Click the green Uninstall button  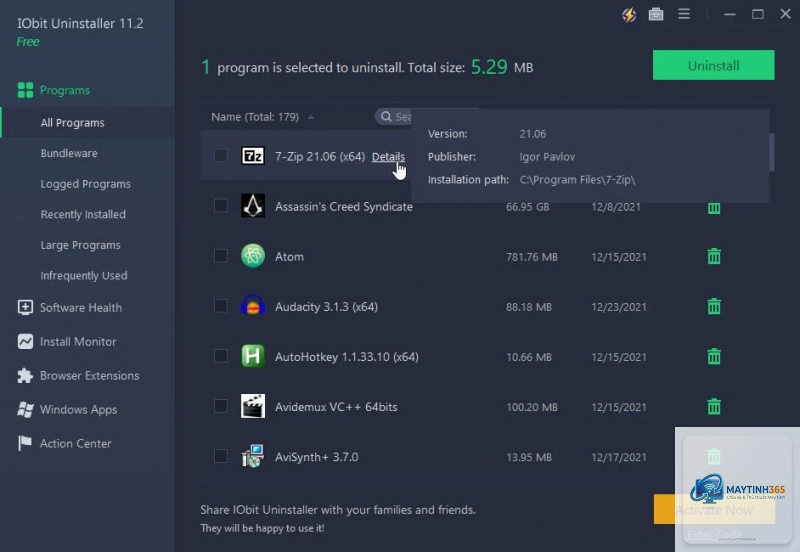tap(713, 65)
